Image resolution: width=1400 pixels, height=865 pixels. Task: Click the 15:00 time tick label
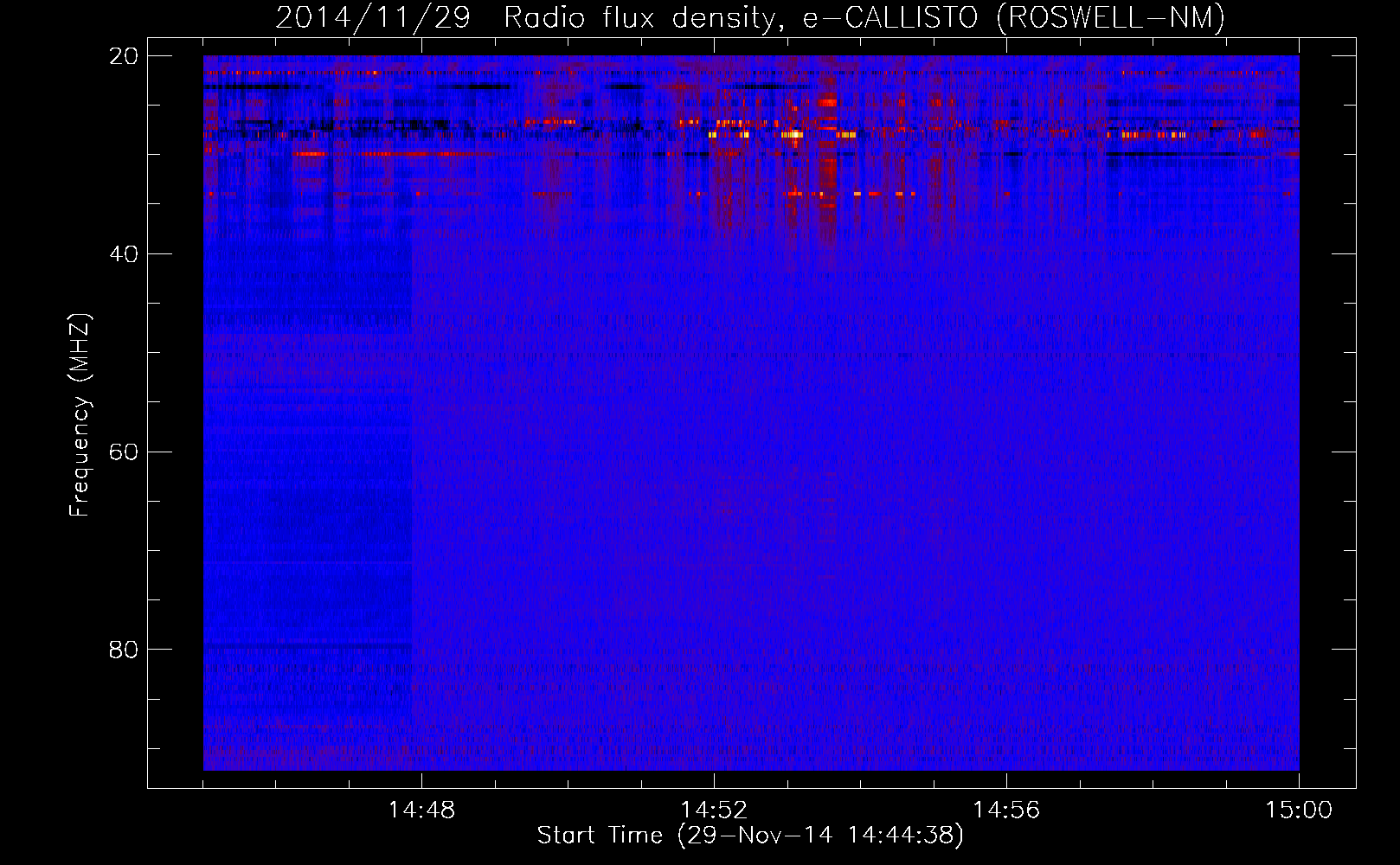[1299, 811]
